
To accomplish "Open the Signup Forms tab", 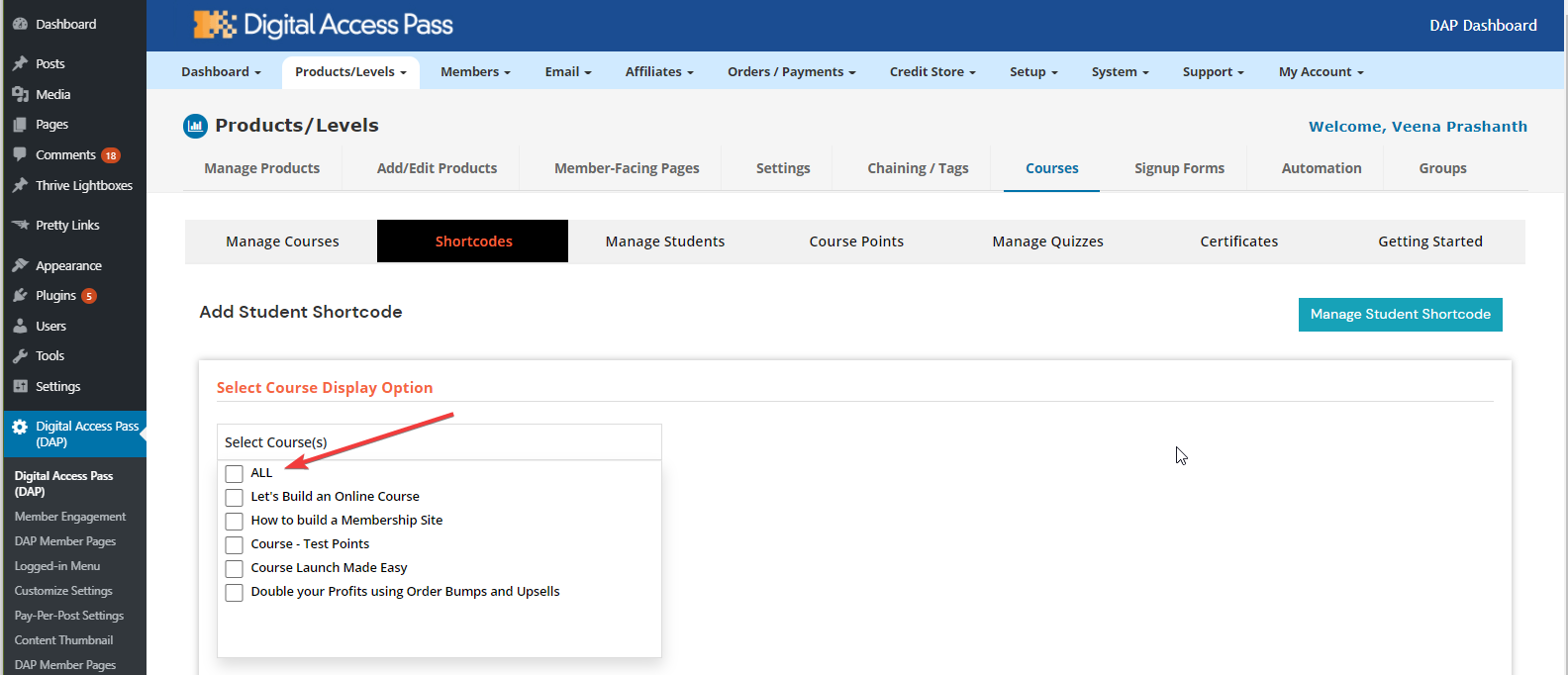I will 1179,168.
